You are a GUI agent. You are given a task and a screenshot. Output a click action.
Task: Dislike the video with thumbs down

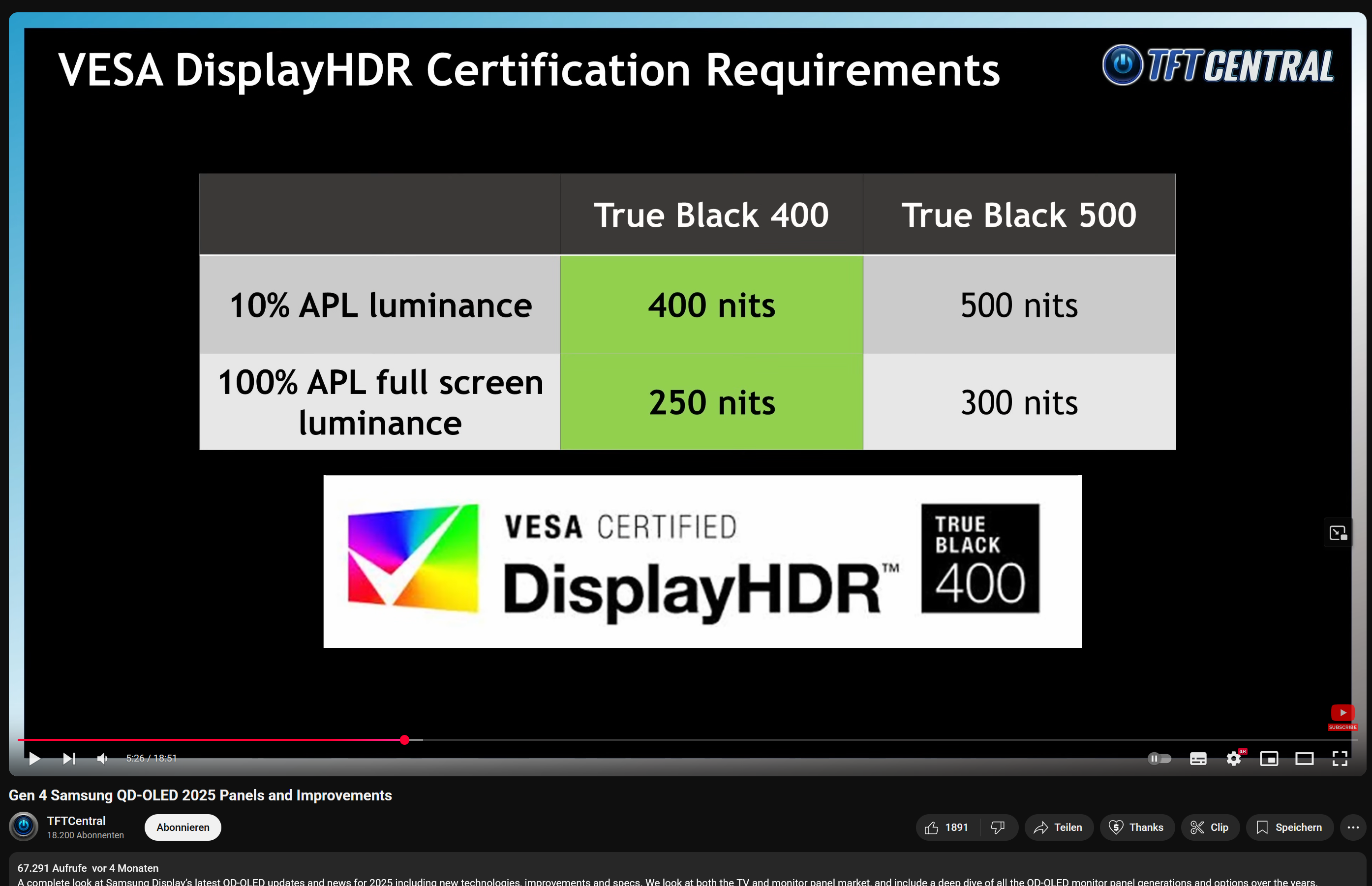998,827
